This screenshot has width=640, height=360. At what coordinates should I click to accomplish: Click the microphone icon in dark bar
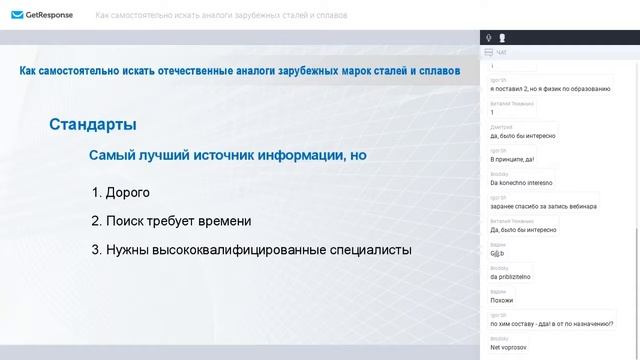tap(489, 38)
